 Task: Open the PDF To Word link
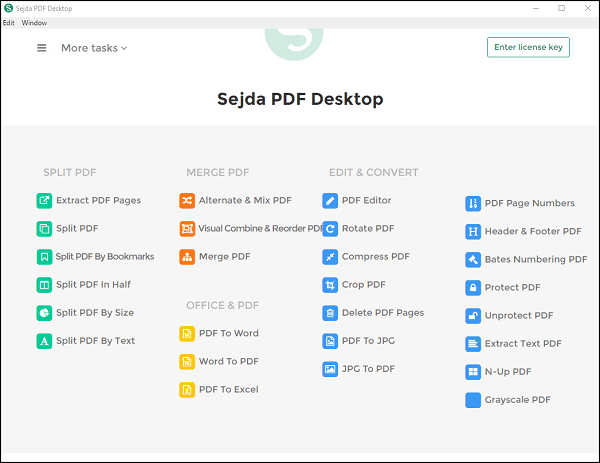pos(229,333)
